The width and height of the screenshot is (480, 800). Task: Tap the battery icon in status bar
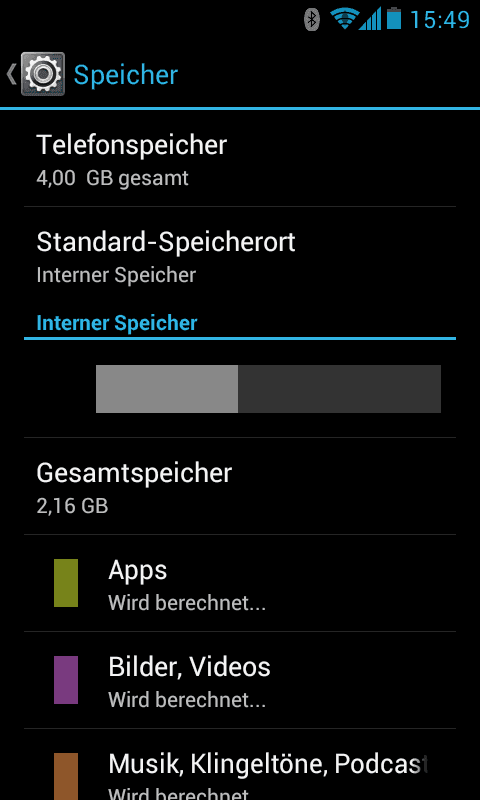coord(394,18)
